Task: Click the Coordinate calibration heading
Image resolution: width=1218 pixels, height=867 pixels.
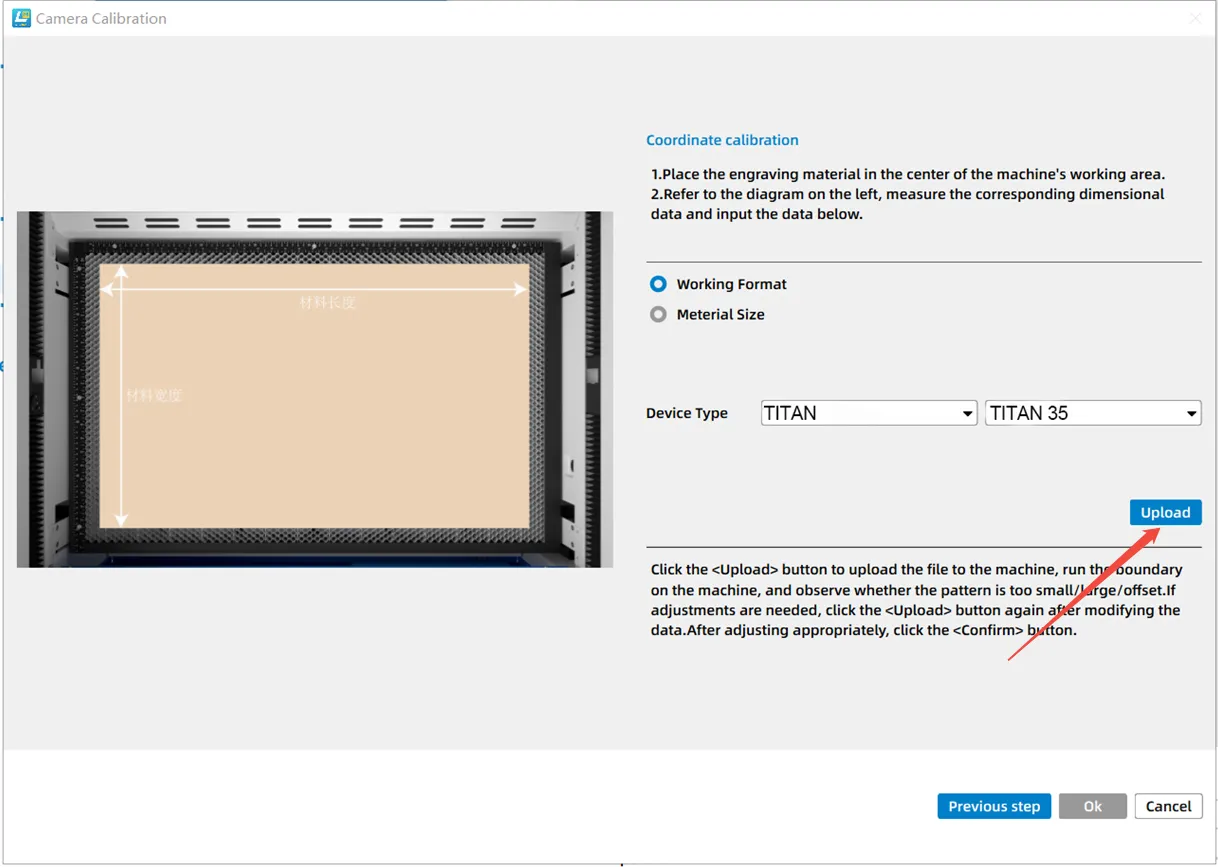Action: coord(722,140)
